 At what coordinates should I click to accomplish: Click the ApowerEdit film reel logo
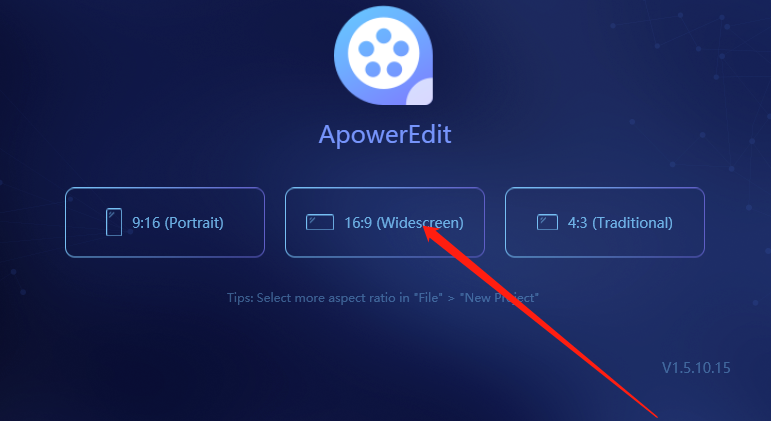coord(384,56)
